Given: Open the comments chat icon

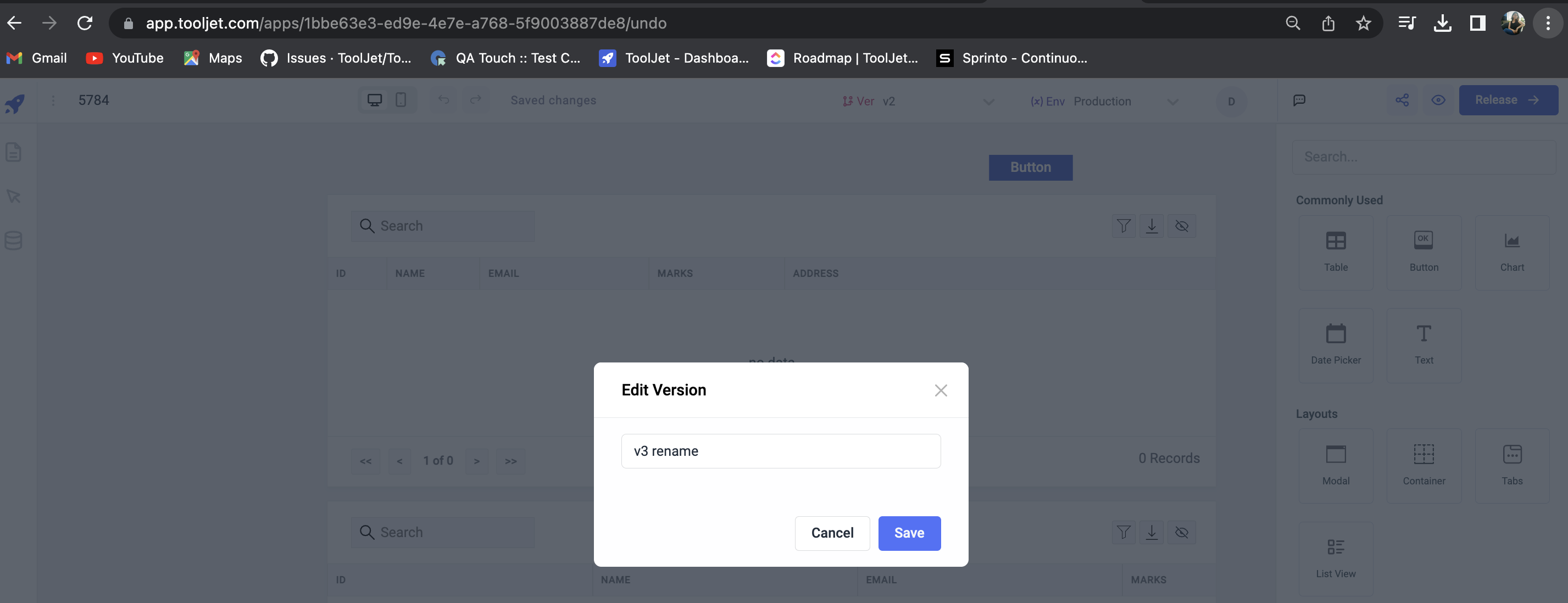Looking at the screenshot, I should pyautogui.click(x=1299, y=100).
